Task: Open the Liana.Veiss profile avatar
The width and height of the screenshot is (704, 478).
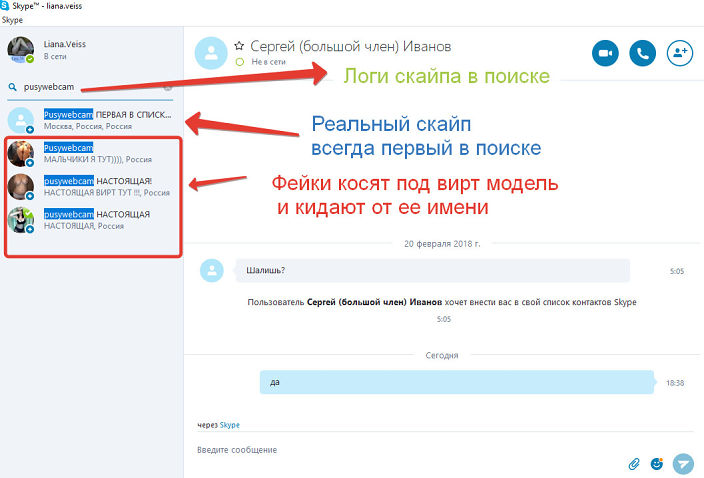Action: click(x=21, y=50)
